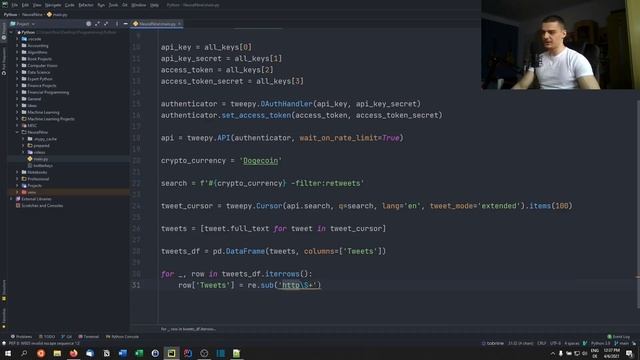Open the View menu
The height and width of the screenshot is (360, 640).
tap(37, 5)
